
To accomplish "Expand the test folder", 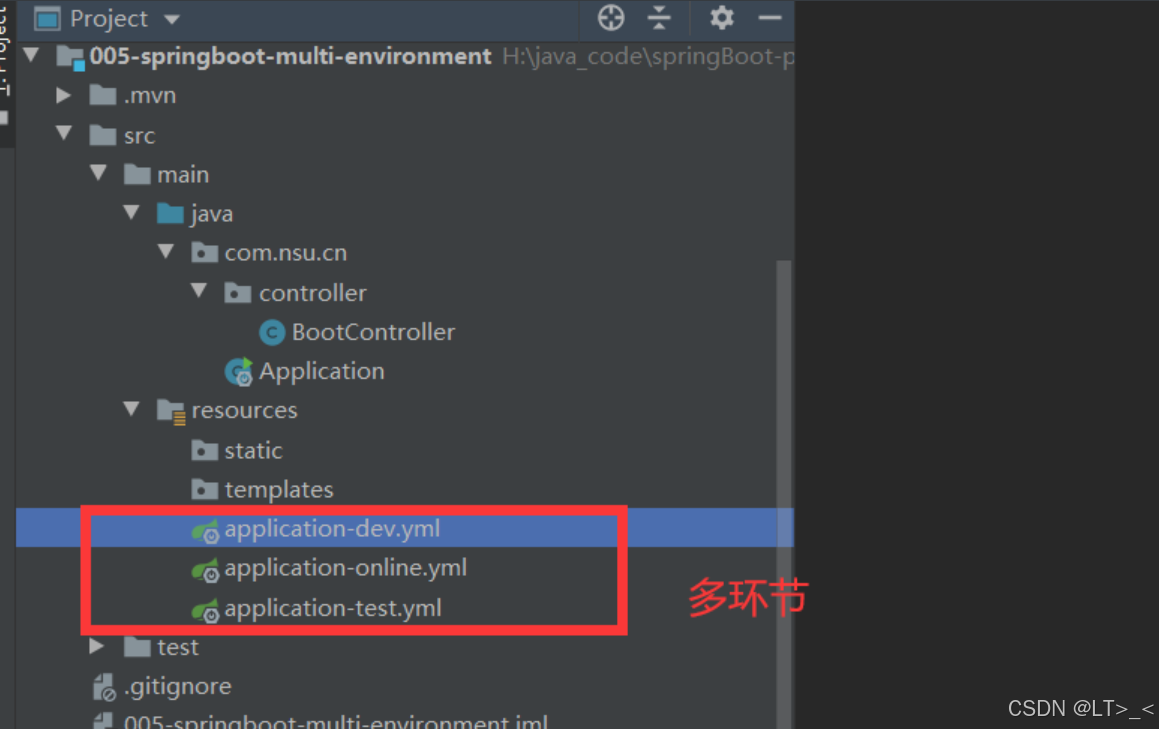I will point(96,647).
